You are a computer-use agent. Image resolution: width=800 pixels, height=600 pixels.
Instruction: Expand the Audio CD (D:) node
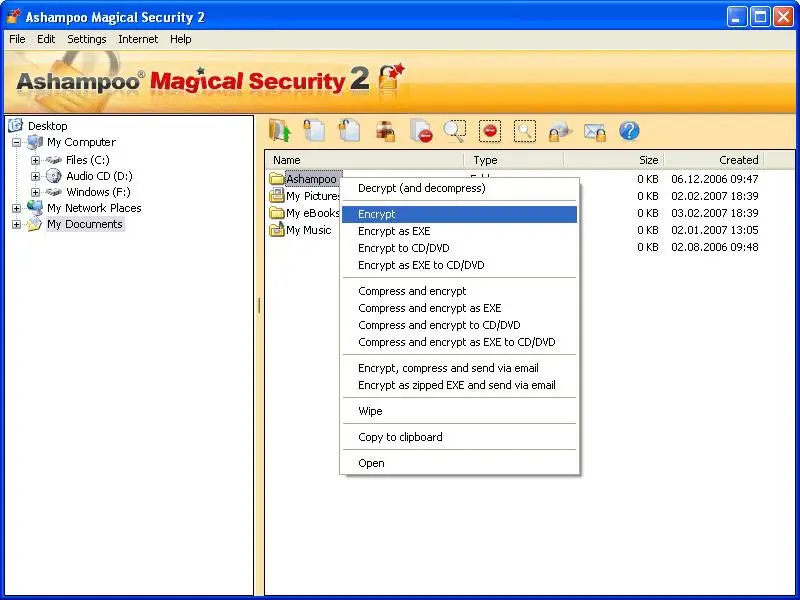[x=35, y=177]
